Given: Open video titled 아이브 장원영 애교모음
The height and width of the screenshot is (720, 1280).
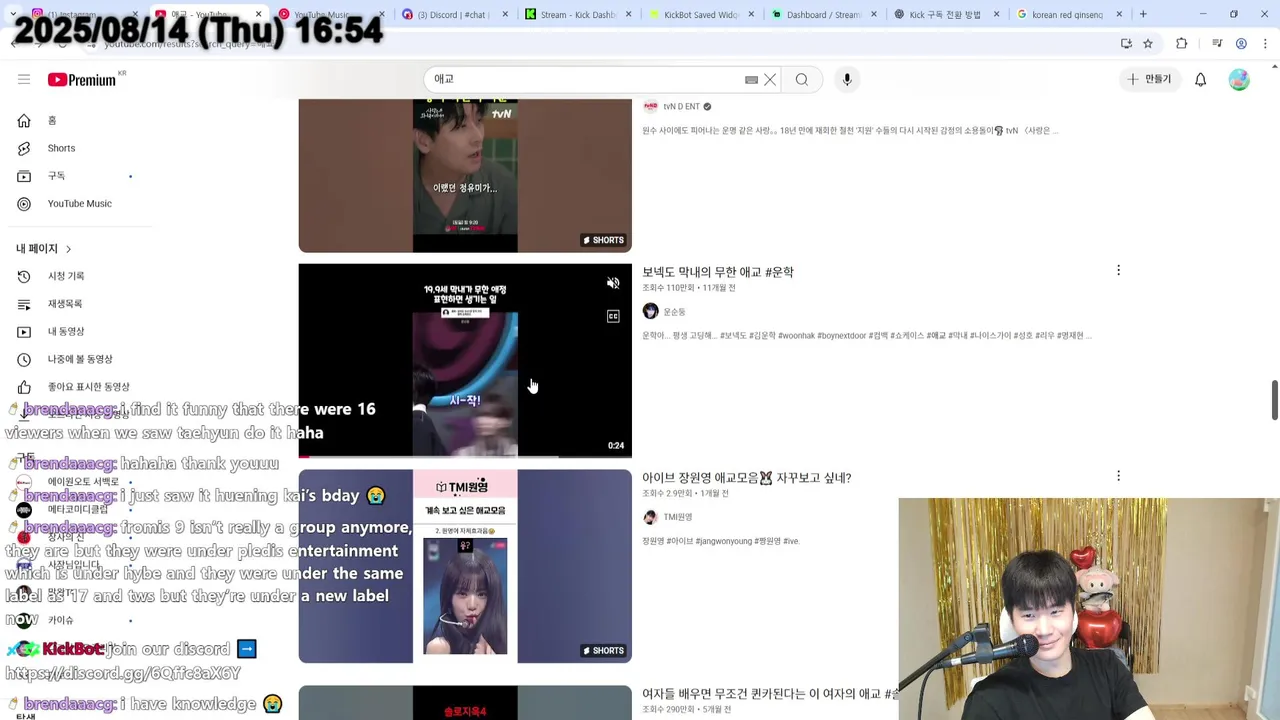Looking at the screenshot, I should pos(746,478).
